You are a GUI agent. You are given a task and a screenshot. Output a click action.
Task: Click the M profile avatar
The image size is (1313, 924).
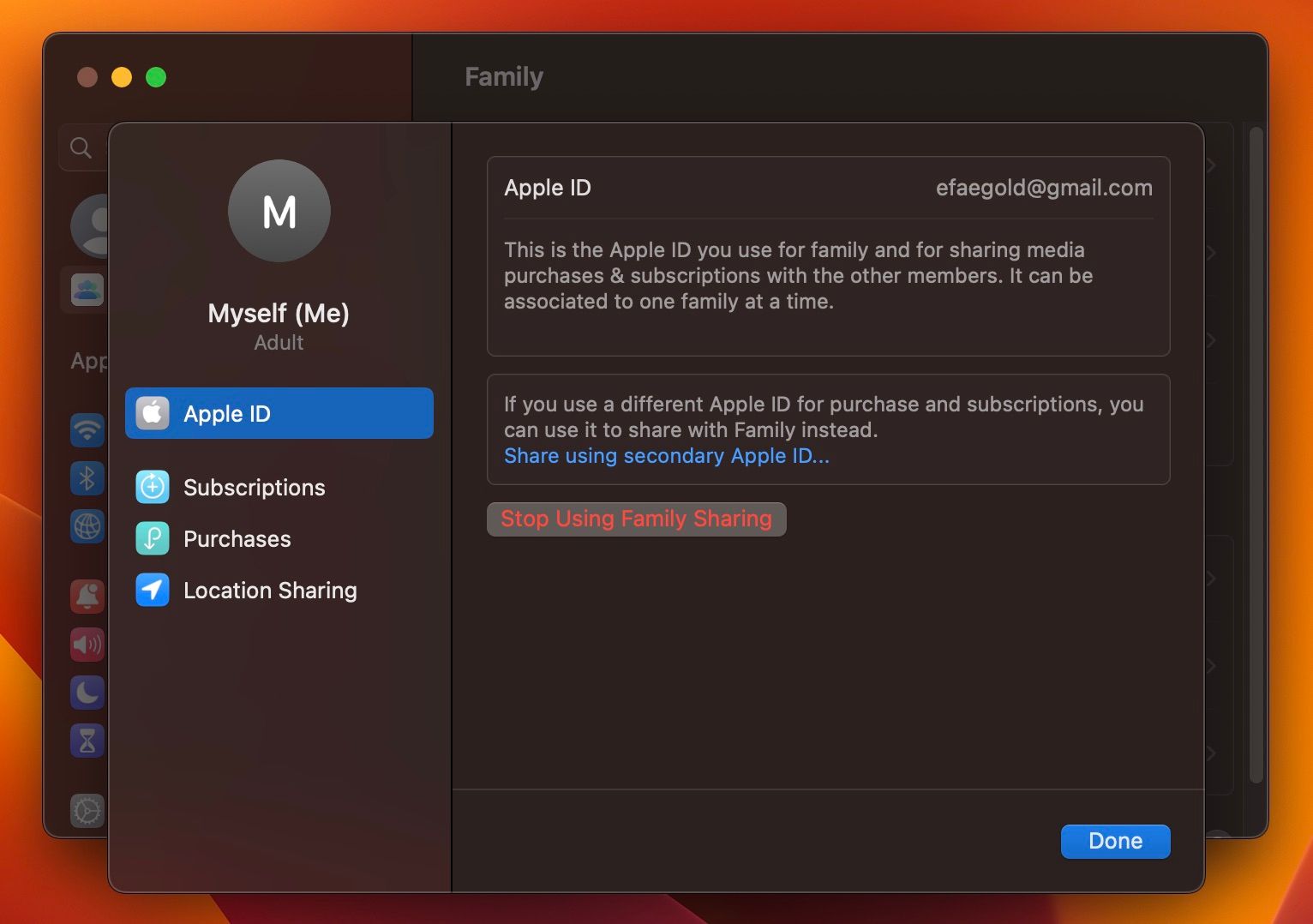click(x=279, y=211)
